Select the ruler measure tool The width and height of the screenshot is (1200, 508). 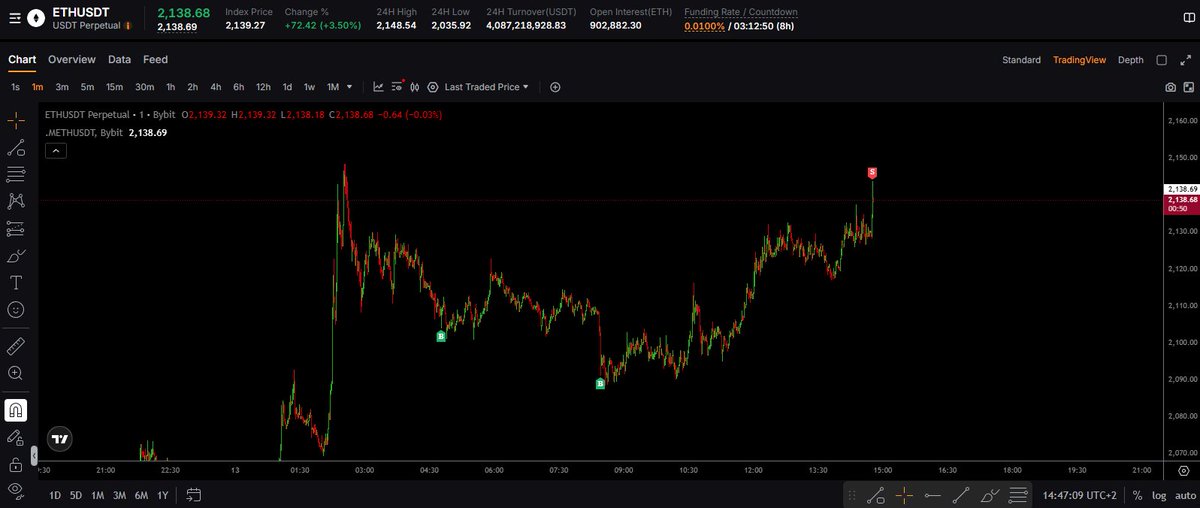click(x=16, y=345)
